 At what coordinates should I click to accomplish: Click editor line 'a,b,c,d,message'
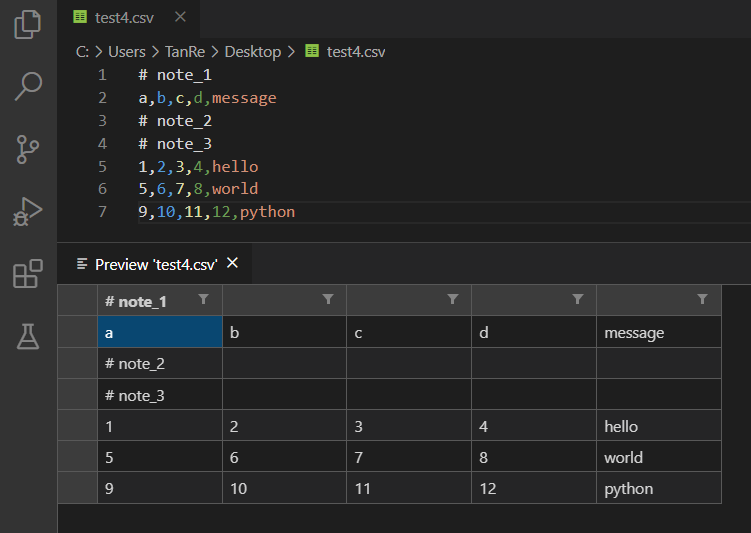207,98
